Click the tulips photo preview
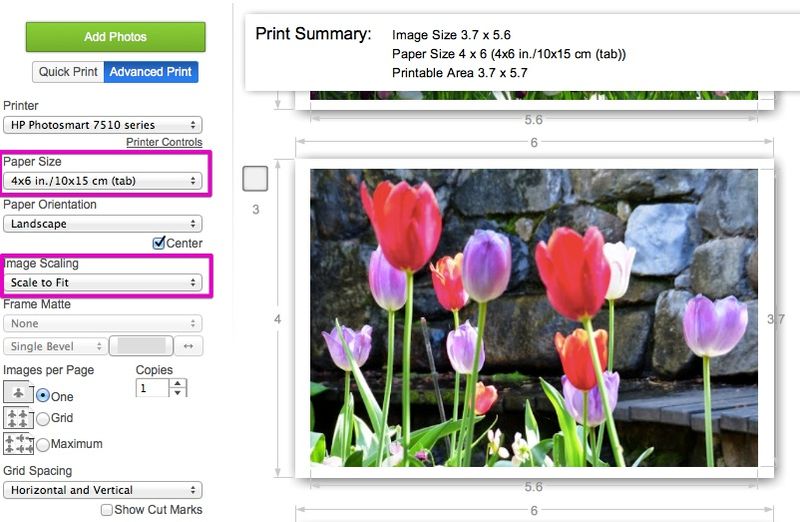 click(534, 318)
